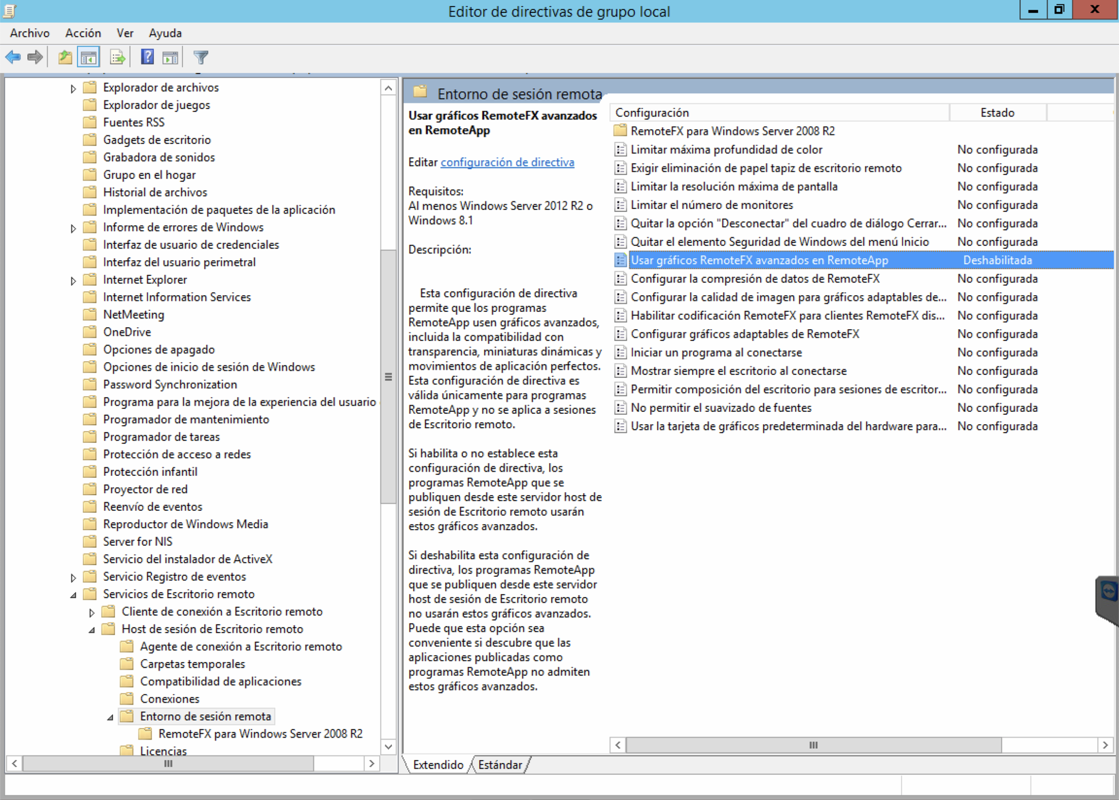Sort by the Configuración column header
This screenshot has height=800, width=1119.
point(779,113)
